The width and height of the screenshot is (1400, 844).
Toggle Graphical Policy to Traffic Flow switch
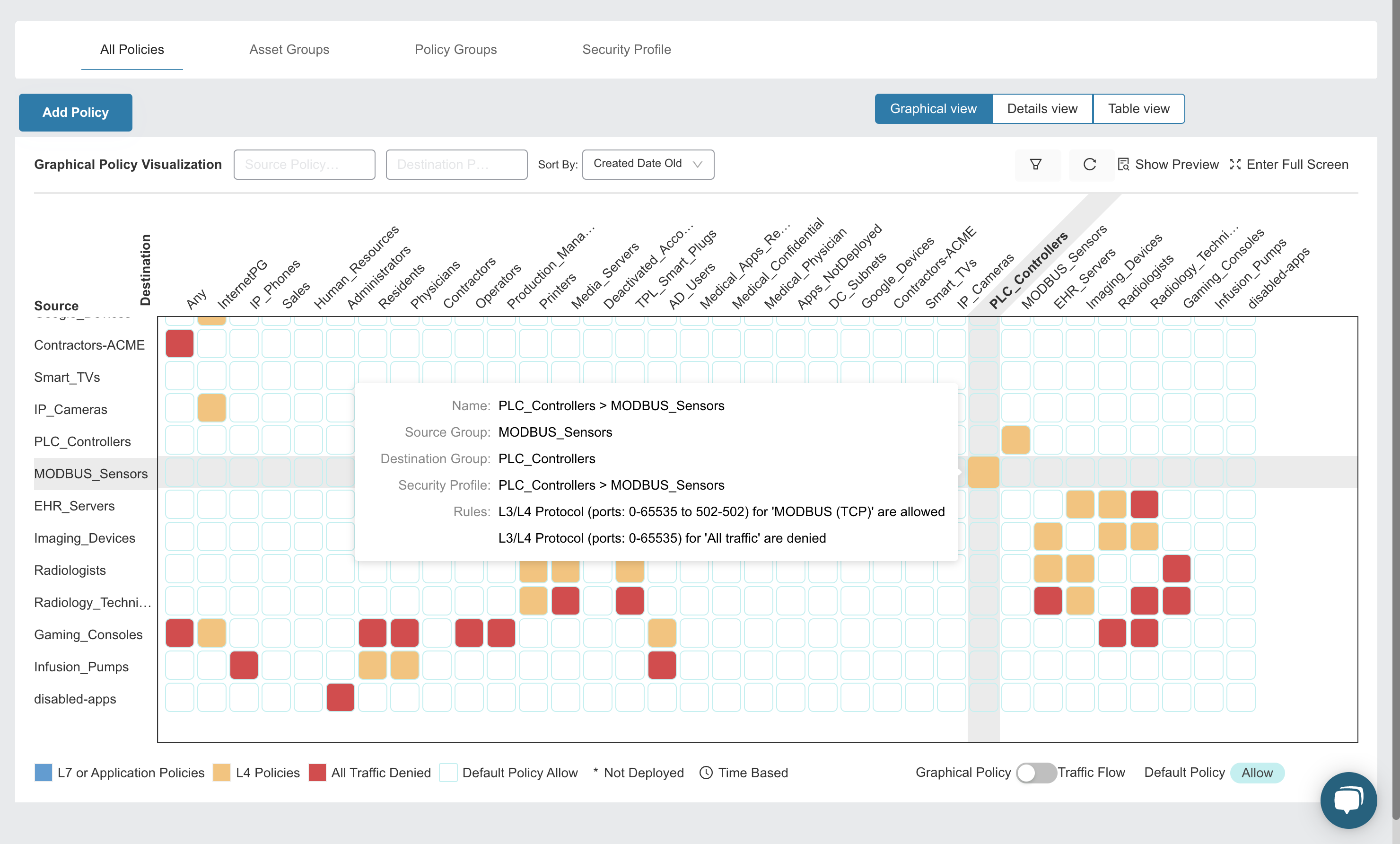click(1036, 773)
